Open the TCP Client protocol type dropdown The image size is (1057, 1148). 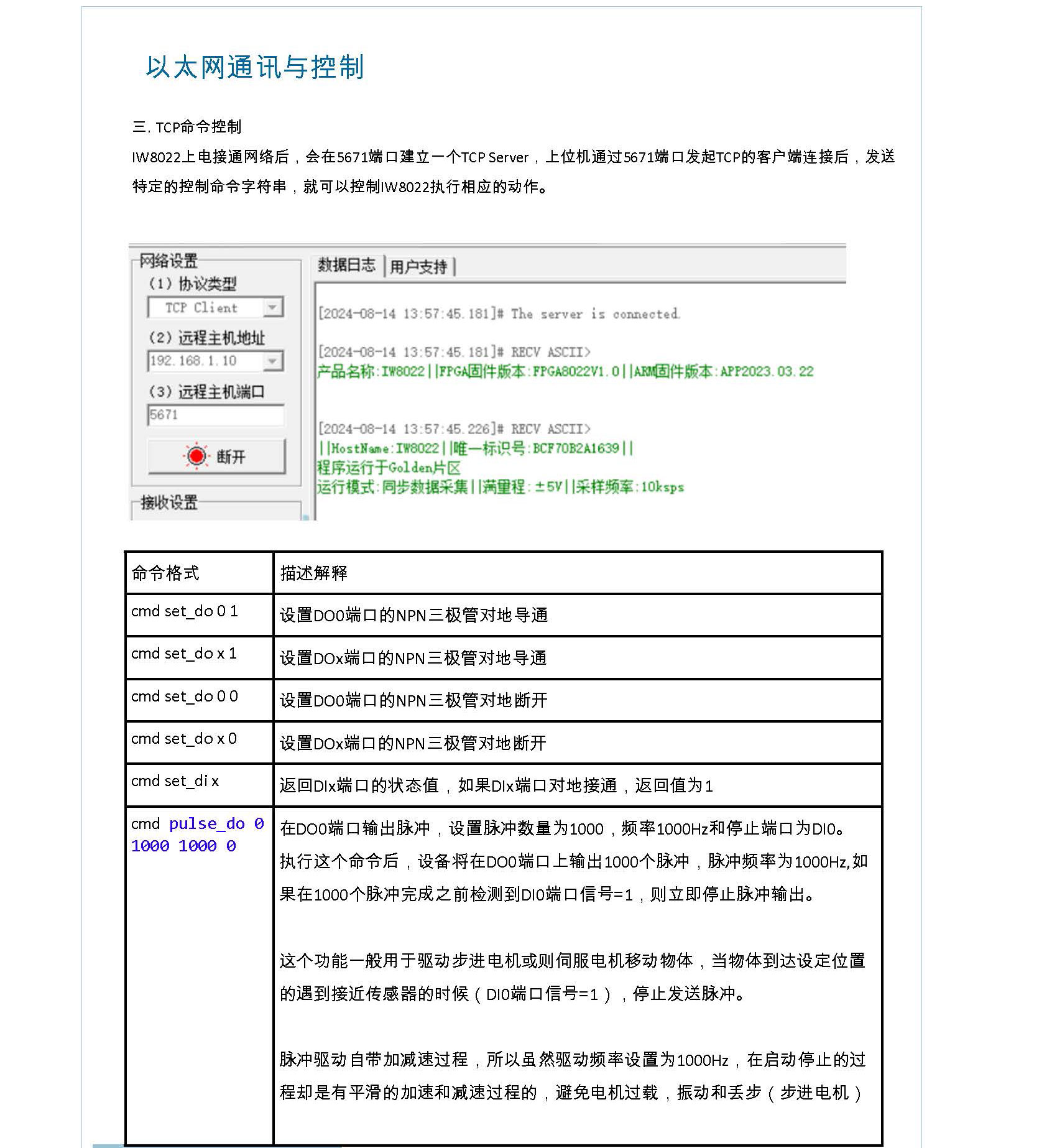(x=272, y=307)
